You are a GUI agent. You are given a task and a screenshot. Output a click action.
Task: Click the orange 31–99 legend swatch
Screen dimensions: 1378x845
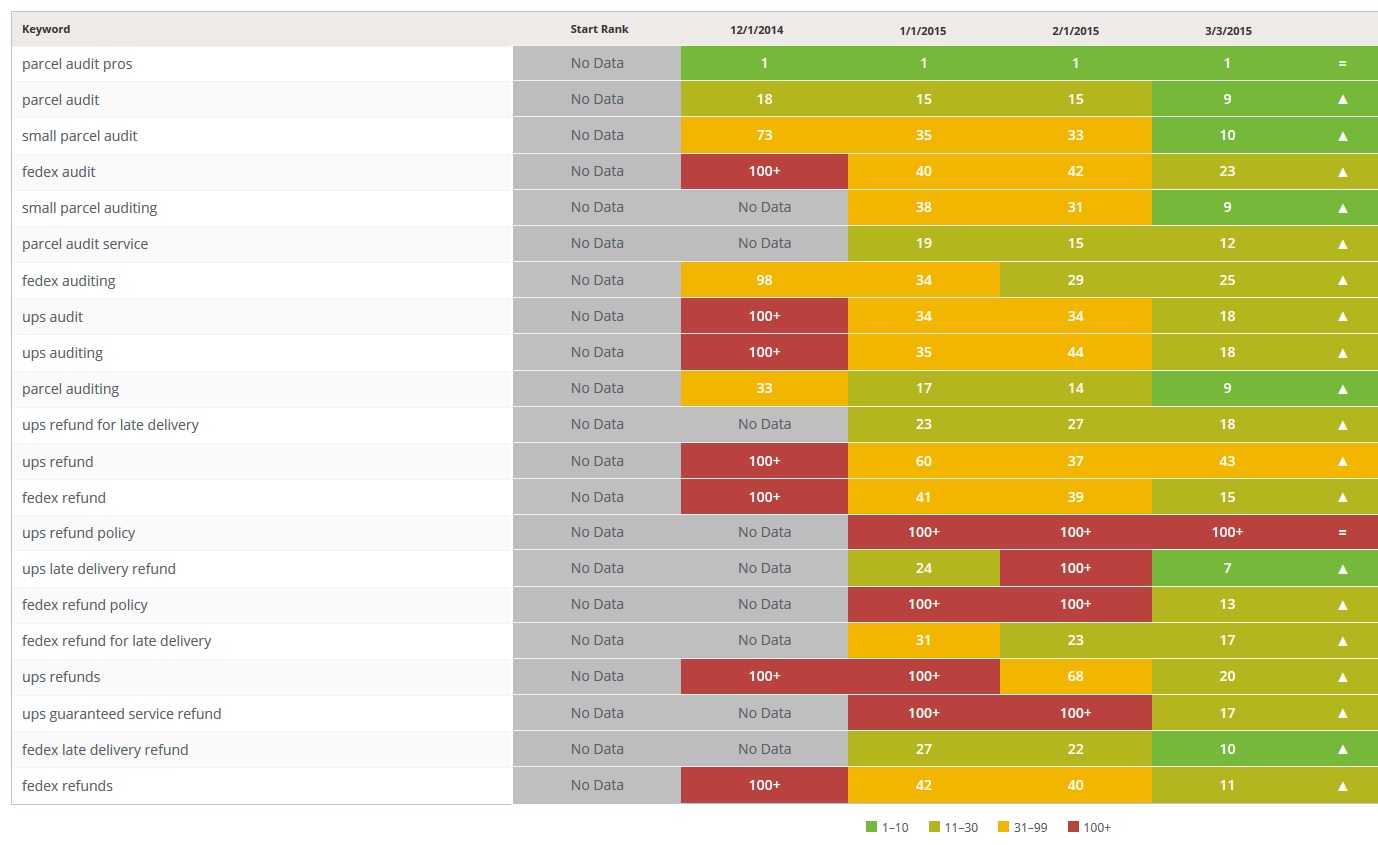[x=1003, y=827]
